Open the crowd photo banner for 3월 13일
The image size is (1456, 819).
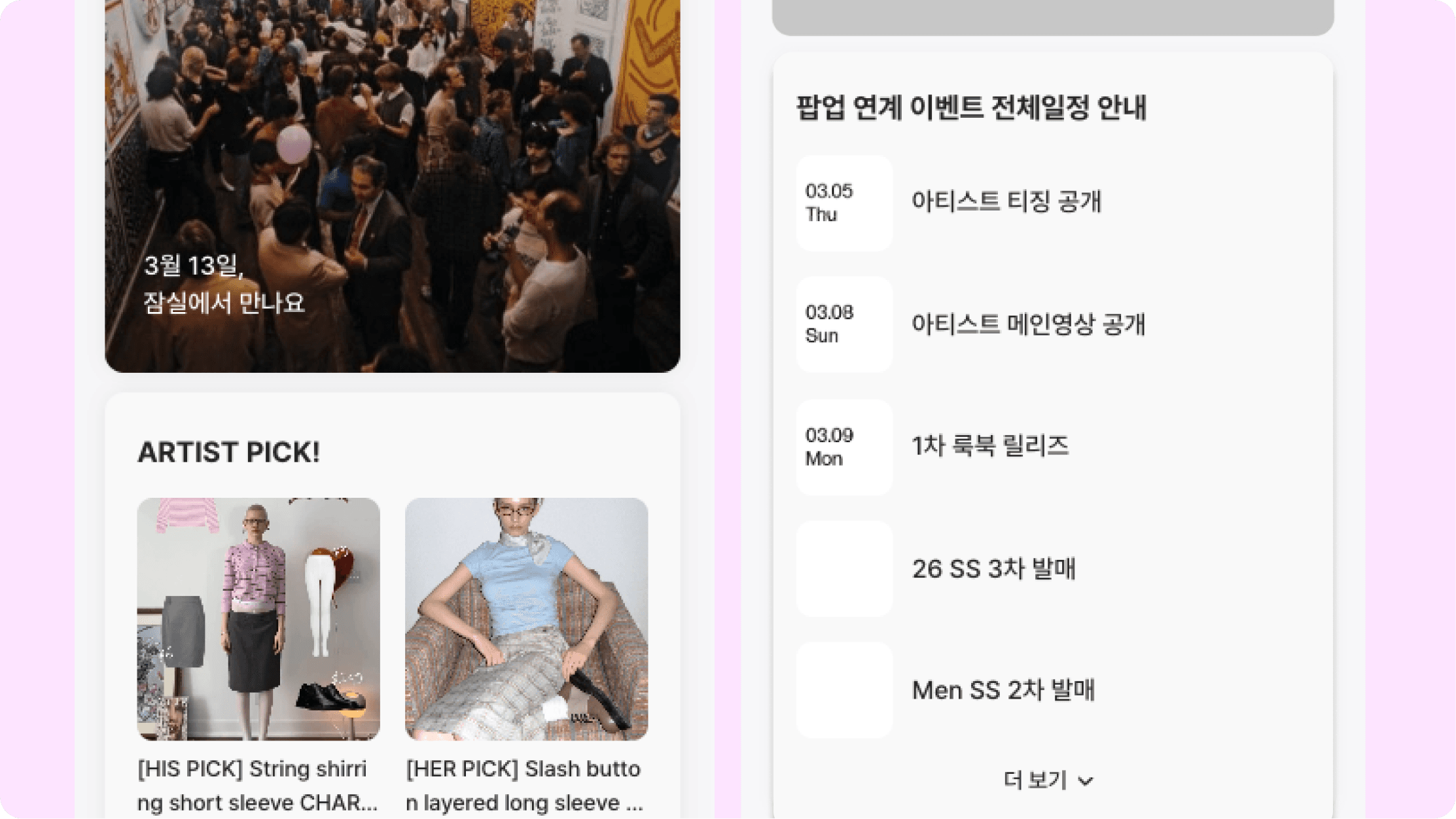[x=393, y=186]
